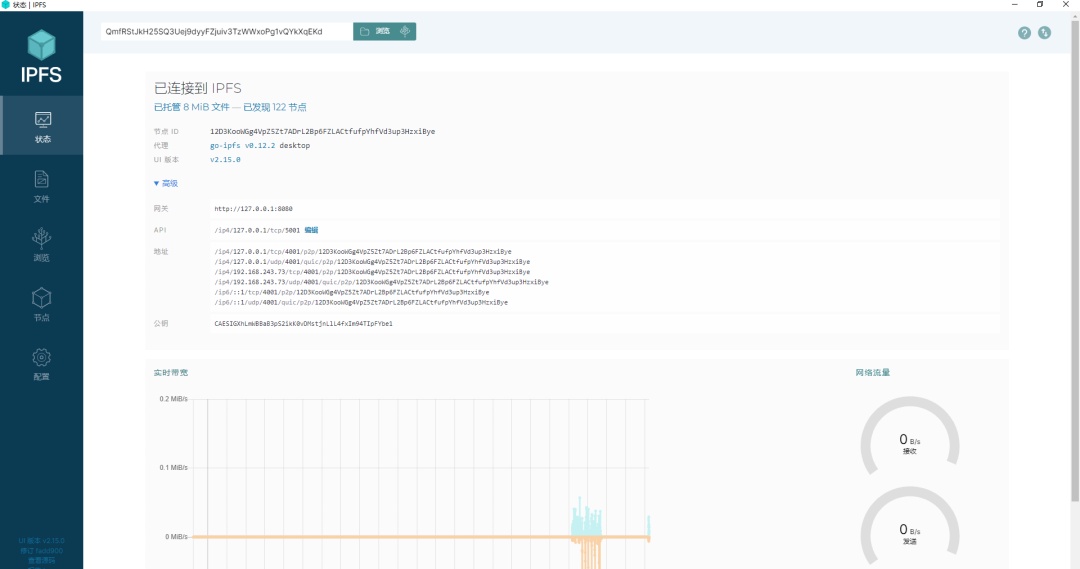The width and height of the screenshot is (1080, 569).
Task: Restore the window using title bar button
Action: (x=1040, y=4)
